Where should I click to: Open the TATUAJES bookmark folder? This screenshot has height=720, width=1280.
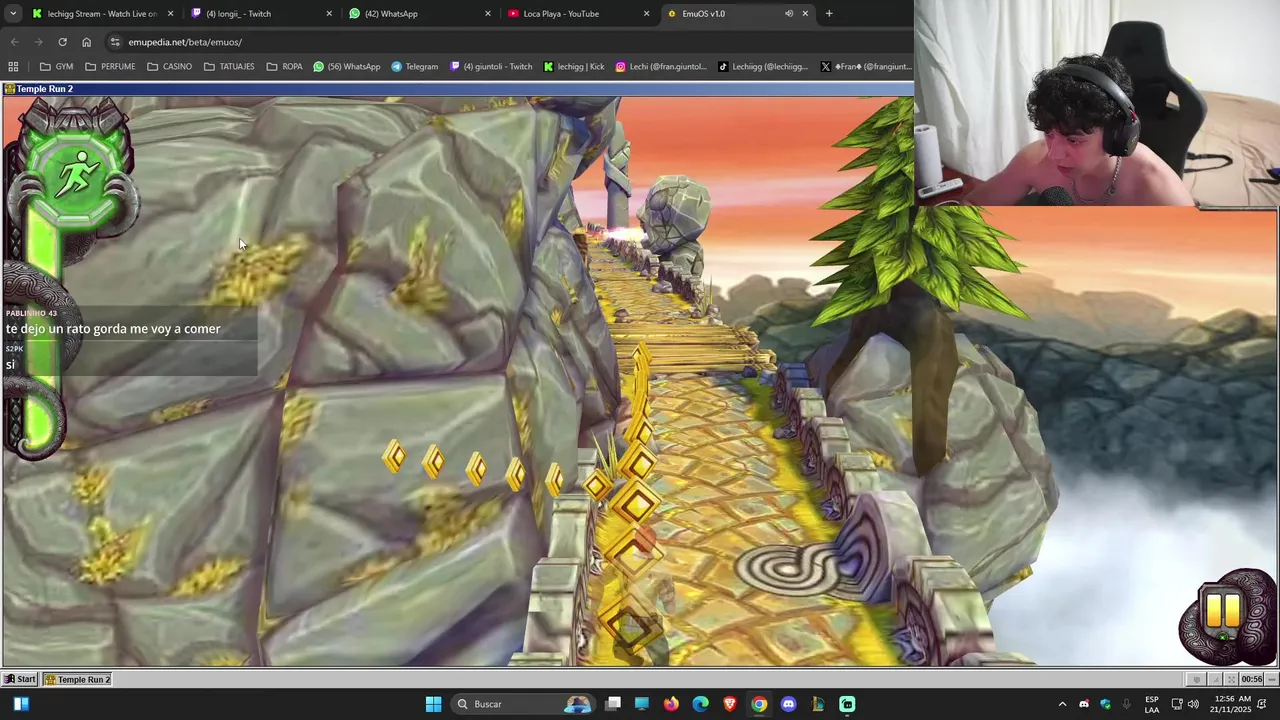(x=229, y=67)
